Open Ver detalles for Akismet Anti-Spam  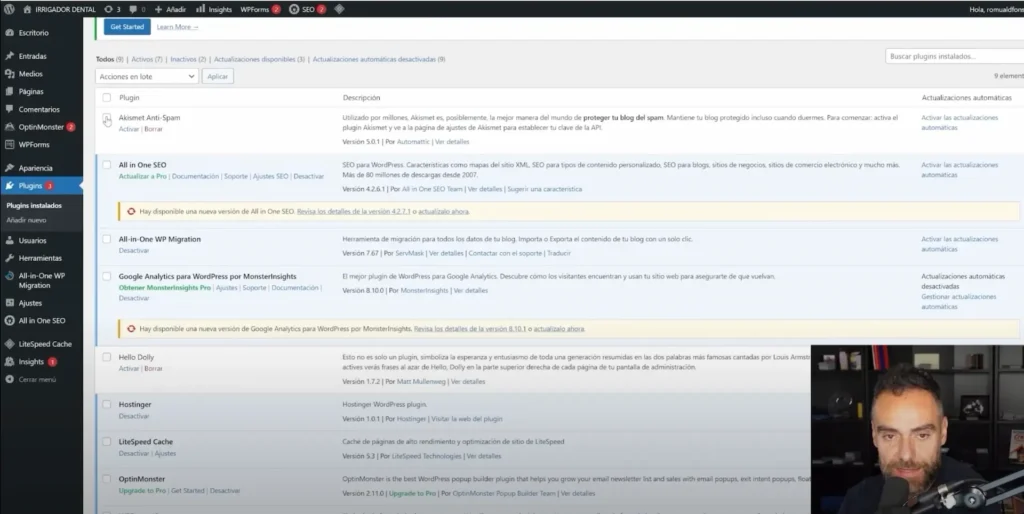point(452,141)
